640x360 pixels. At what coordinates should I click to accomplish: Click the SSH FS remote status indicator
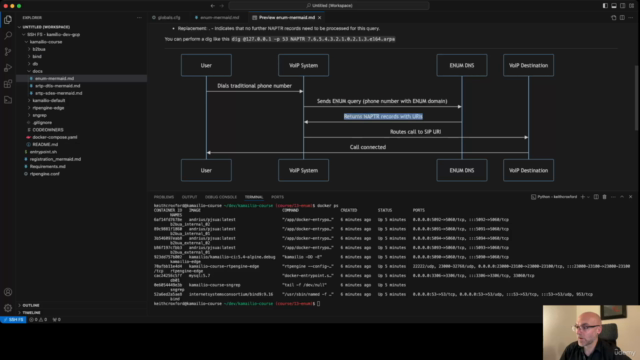point(13,320)
